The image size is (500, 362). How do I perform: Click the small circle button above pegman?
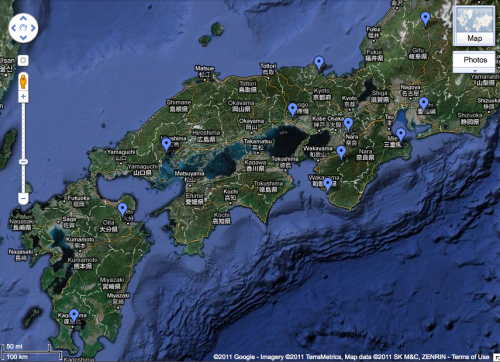click(23, 61)
